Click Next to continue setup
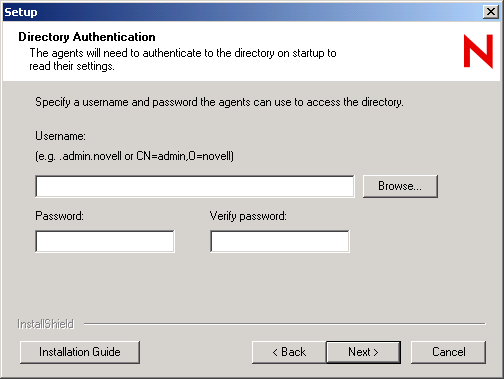The height and width of the screenshot is (379, 504). point(363,352)
